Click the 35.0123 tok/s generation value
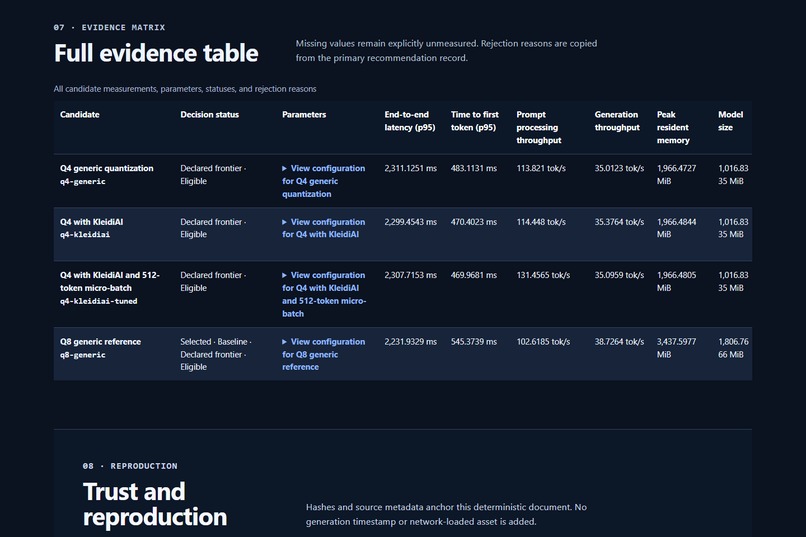Screen dimensions: 806x537 (619, 168)
